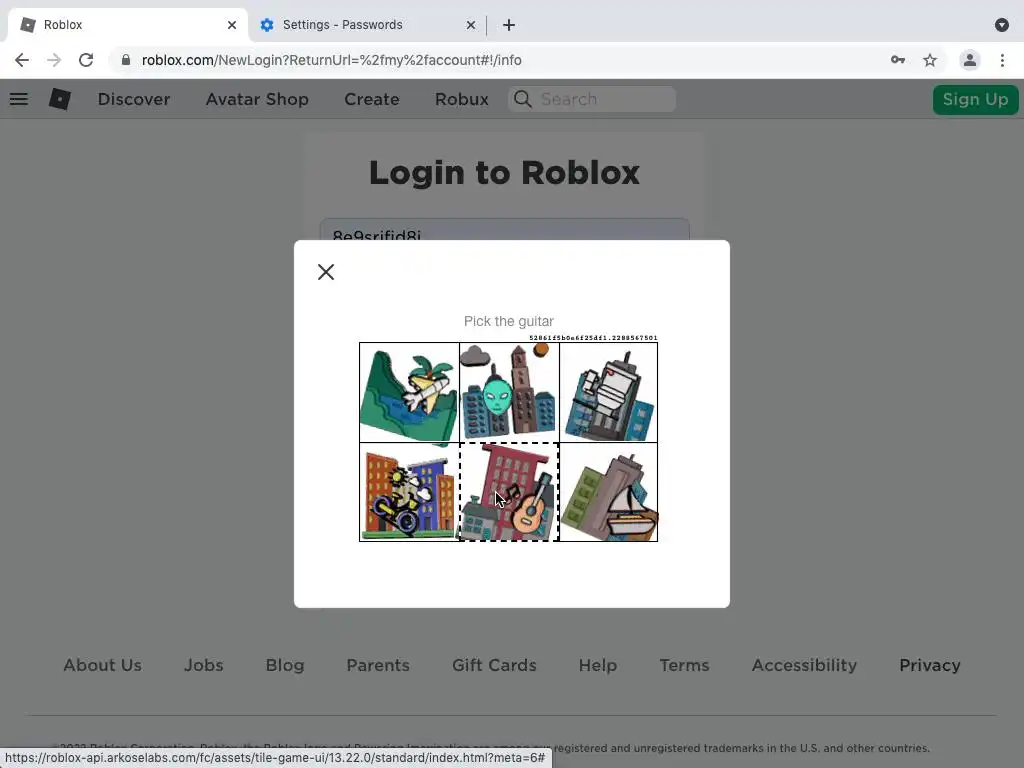Click the Roblox search field
Viewport: 1024px width, 768px height.
(x=592, y=99)
